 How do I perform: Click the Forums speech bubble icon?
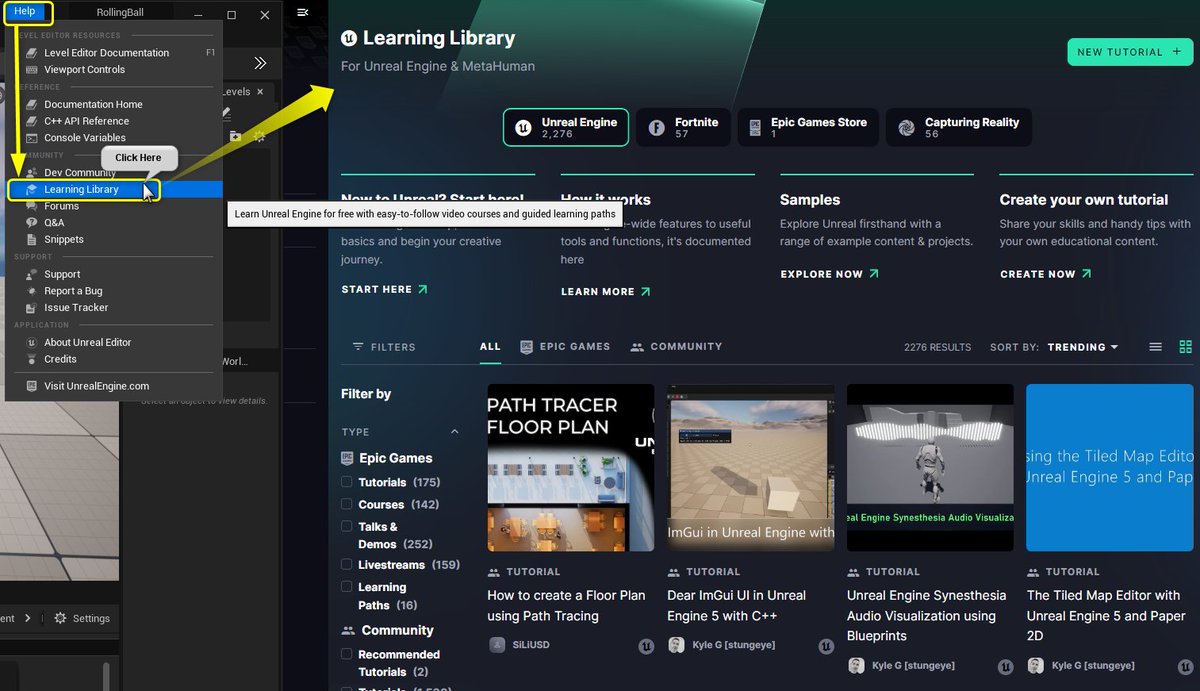click(32, 206)
